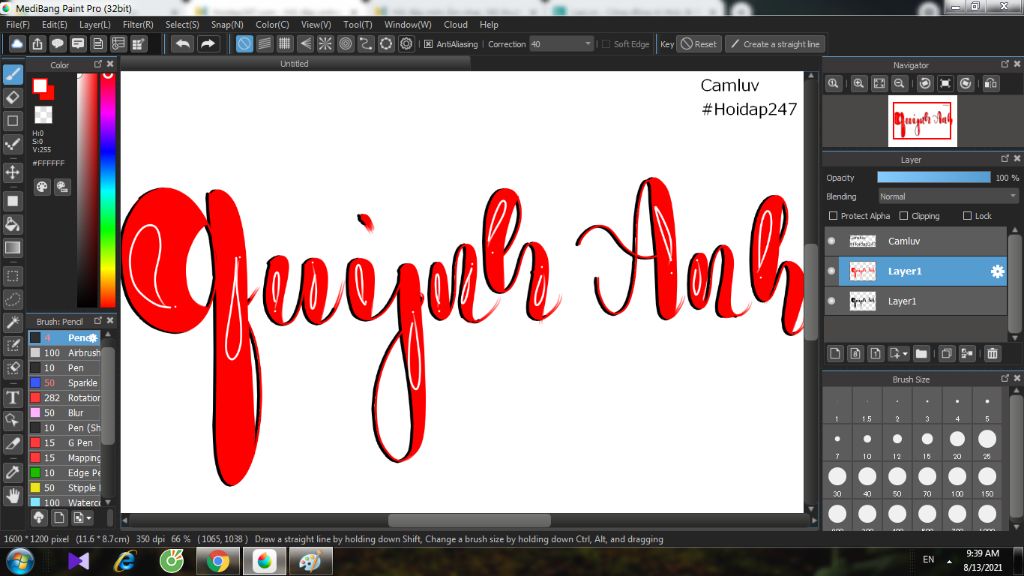Open the File menu
The height and width of the screenshot is (576, 1024).
pos(18,24)
